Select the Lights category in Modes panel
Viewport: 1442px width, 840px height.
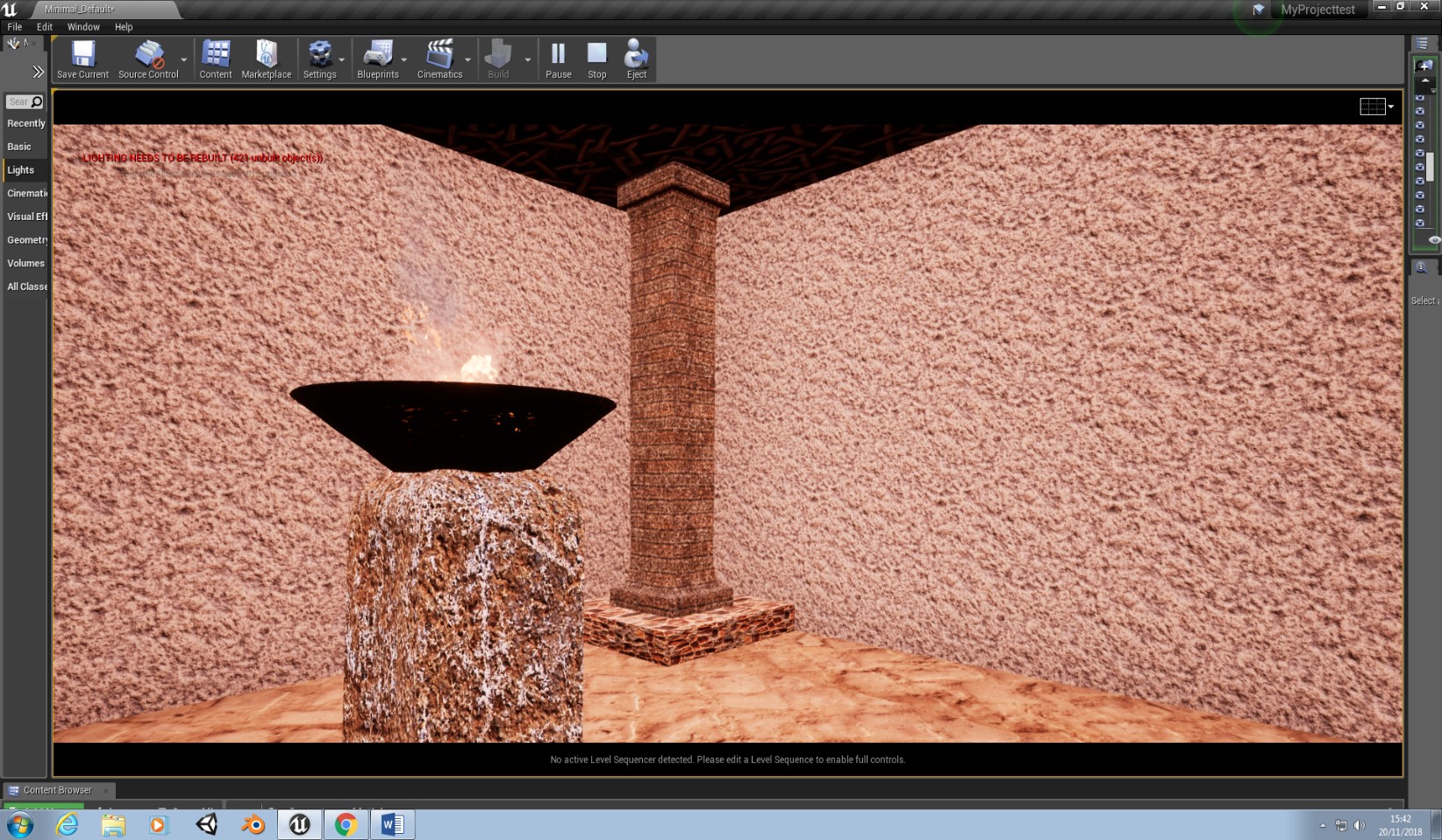21,170
